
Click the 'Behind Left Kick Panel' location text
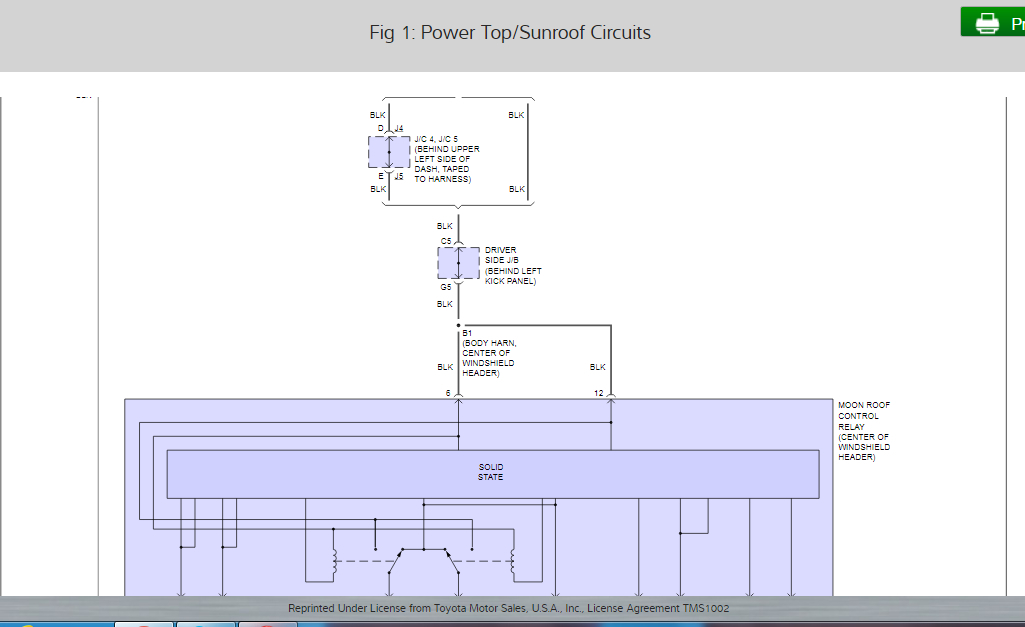click(x=513, y=276)
